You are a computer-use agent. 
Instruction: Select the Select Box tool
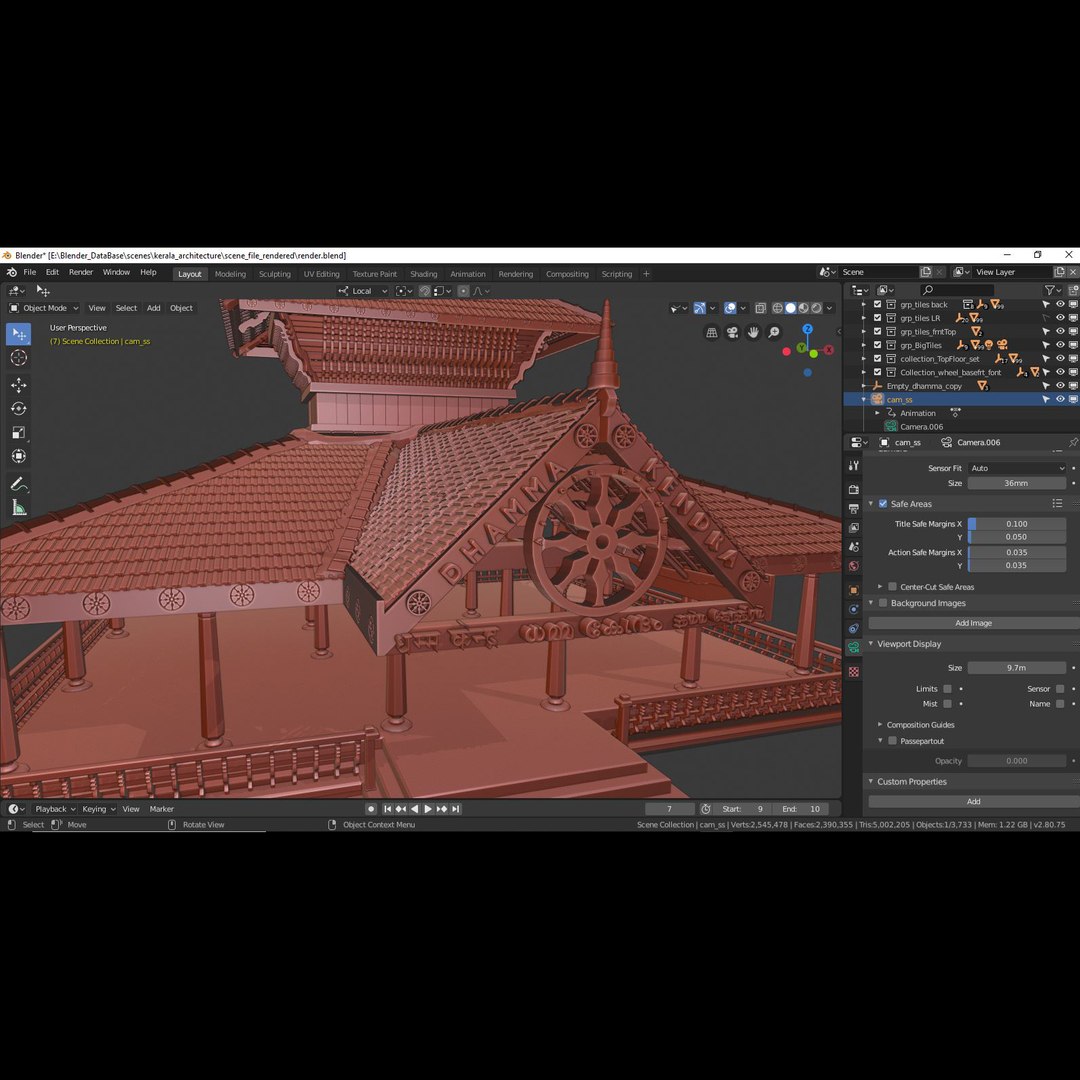(19, 334)
